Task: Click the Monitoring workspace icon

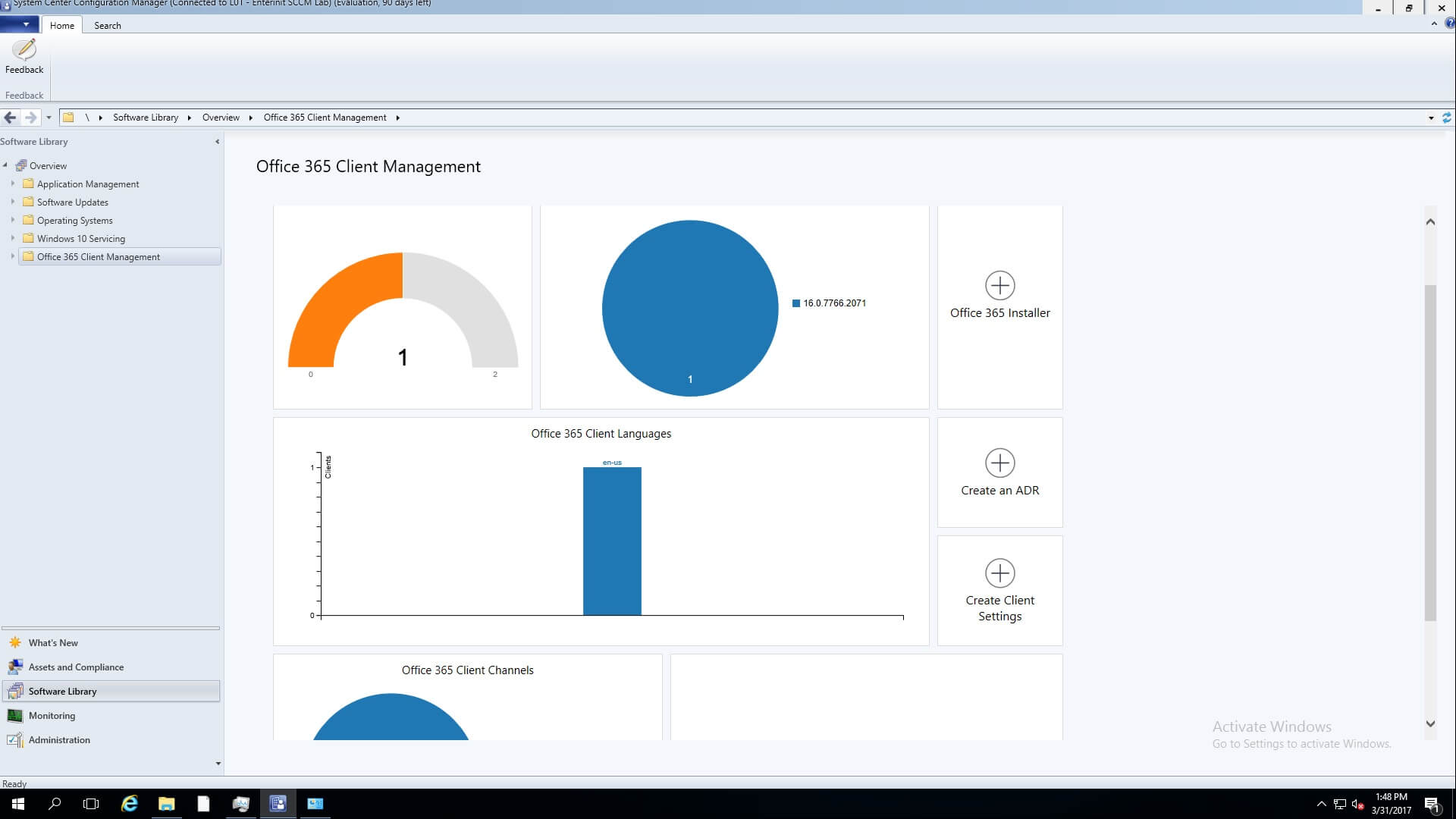Action: (15, 715)
